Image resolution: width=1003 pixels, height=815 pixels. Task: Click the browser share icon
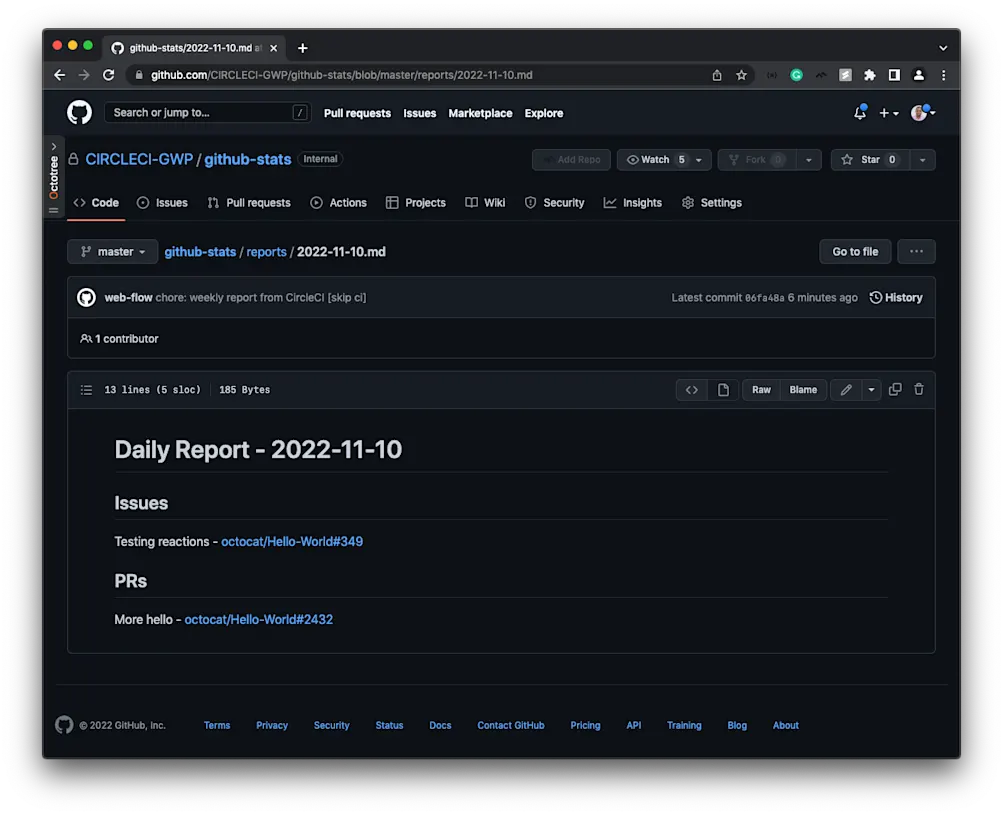(716, 75)
